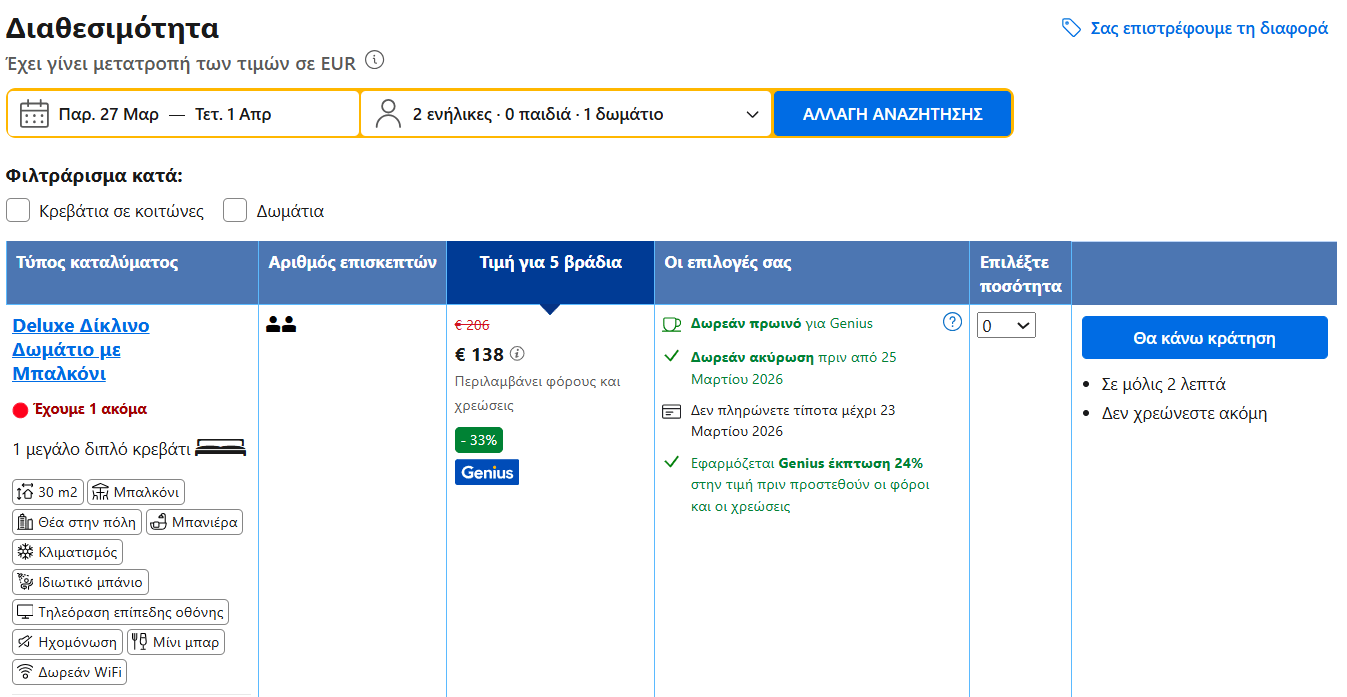Click the question mark help icon

pos(952,322)
